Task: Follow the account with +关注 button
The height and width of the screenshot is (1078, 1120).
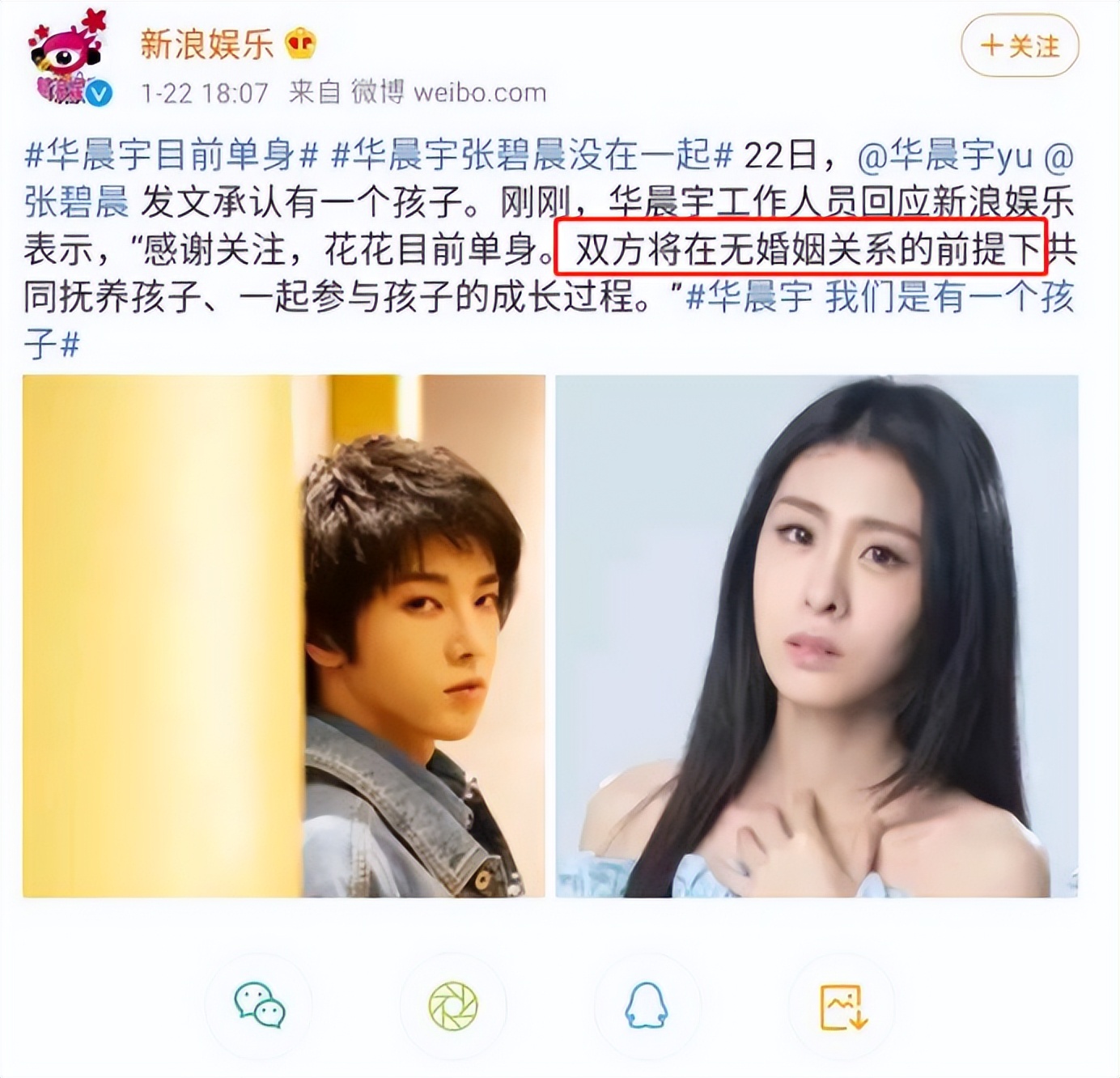Action: (1020, 46)
